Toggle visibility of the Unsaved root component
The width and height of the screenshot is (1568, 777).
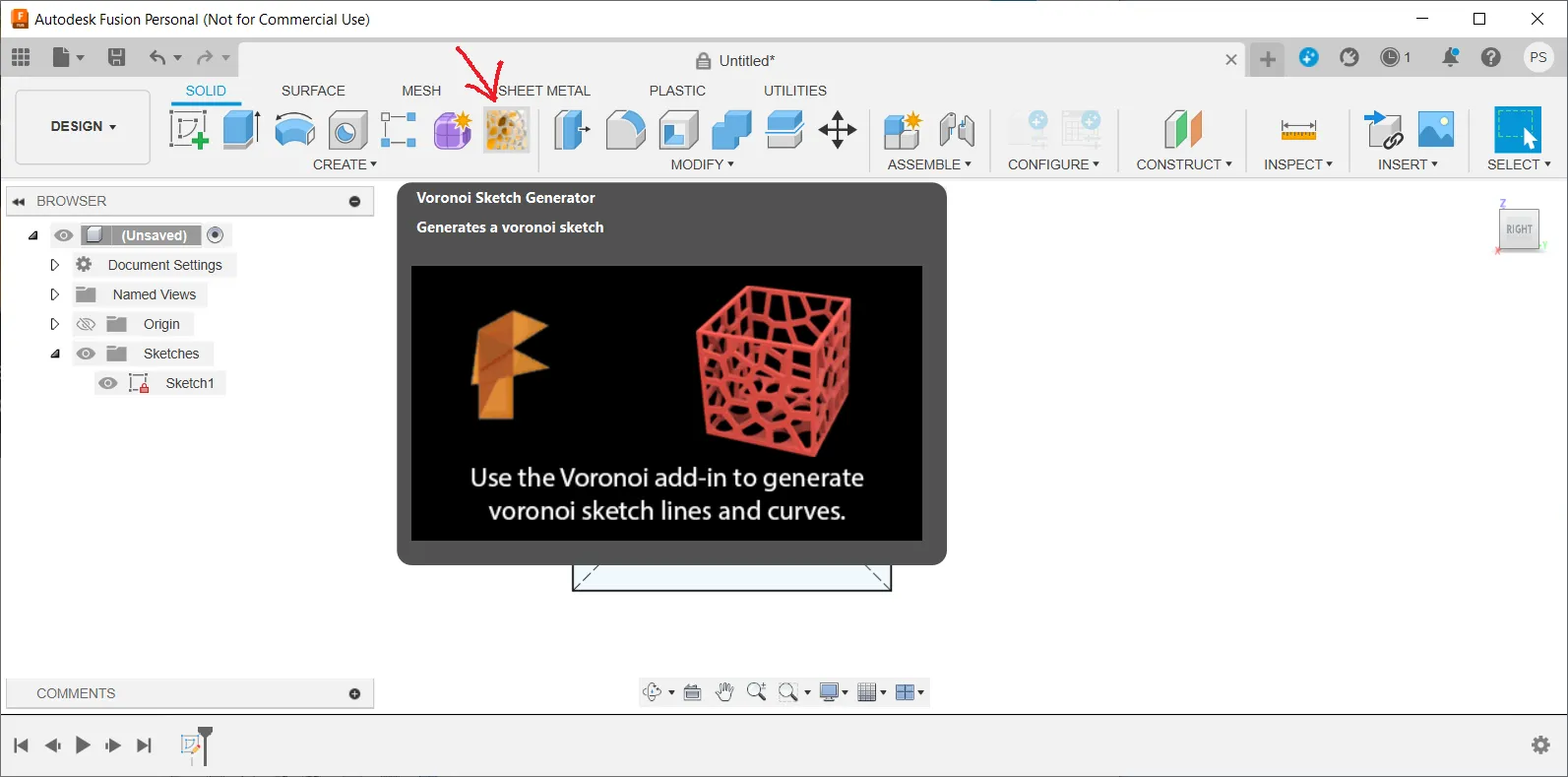(64, 235)
